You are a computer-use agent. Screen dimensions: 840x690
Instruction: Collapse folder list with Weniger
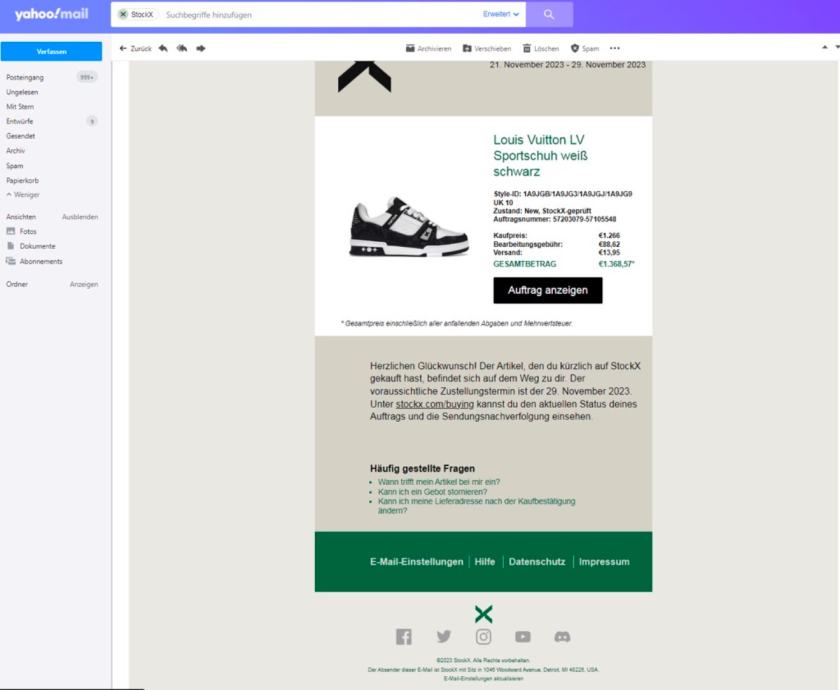point(23,195)
